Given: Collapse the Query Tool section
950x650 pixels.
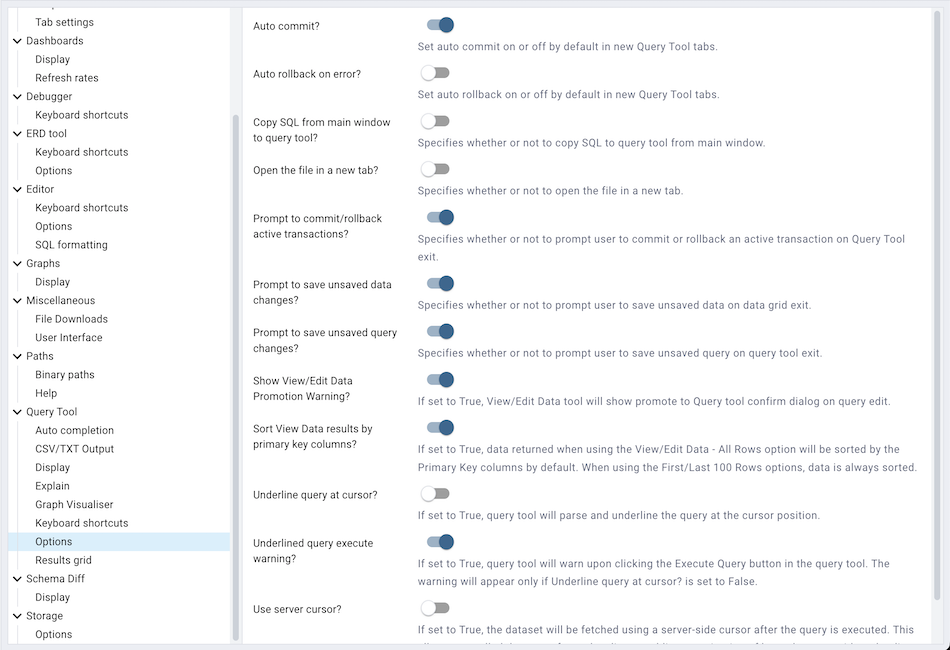Looking at the screenshot, I should 15,411.
